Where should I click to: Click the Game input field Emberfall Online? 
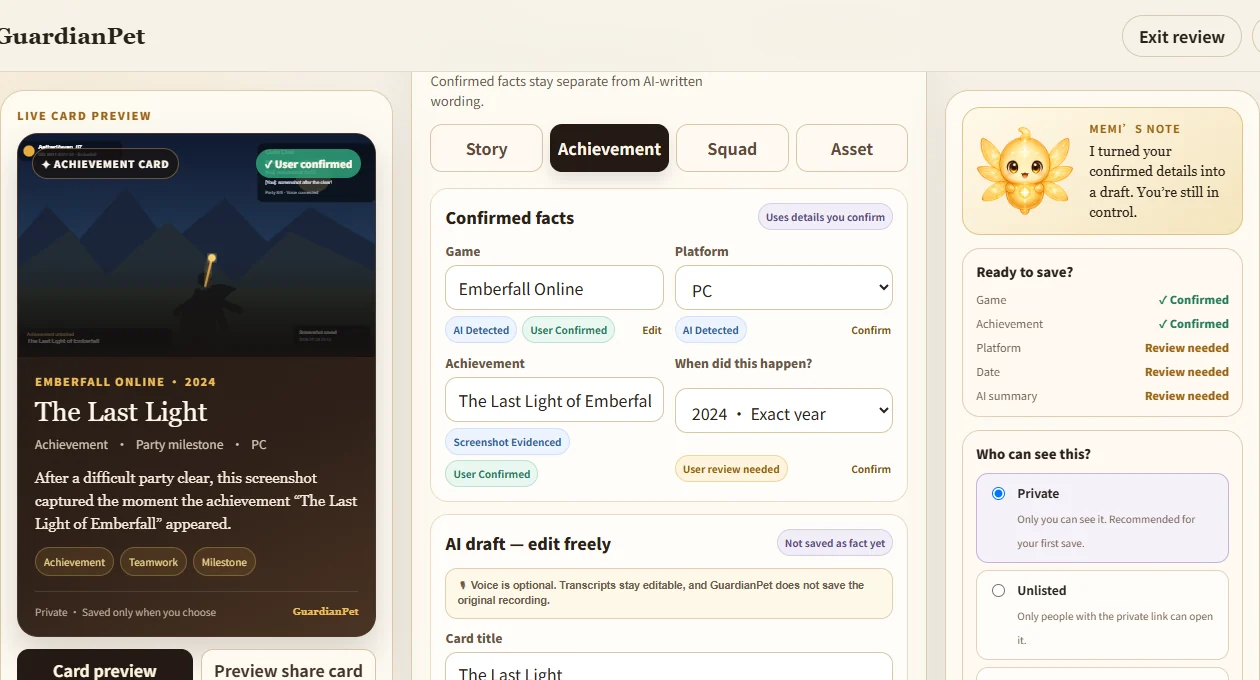554,288
